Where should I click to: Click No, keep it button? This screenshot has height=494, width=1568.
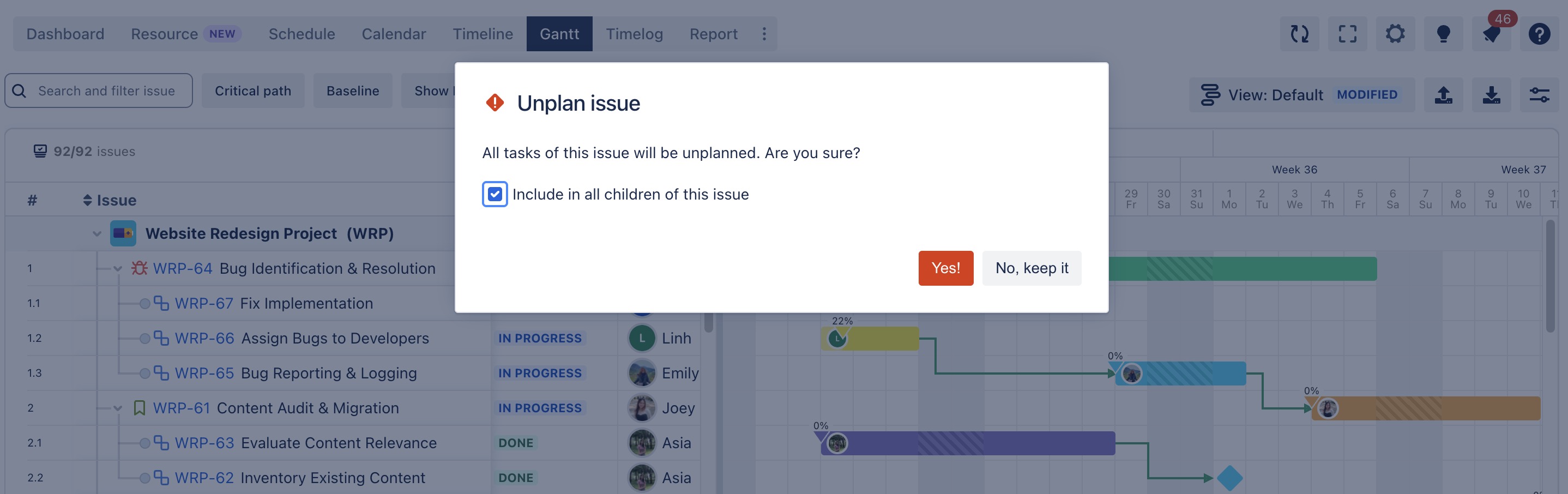1032,268
